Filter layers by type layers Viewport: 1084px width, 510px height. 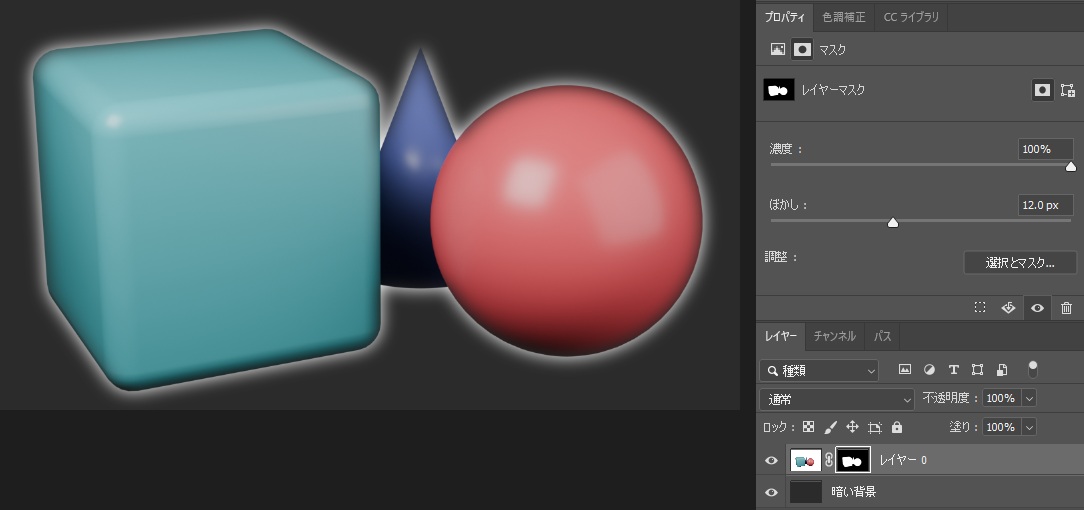point(953,370)
